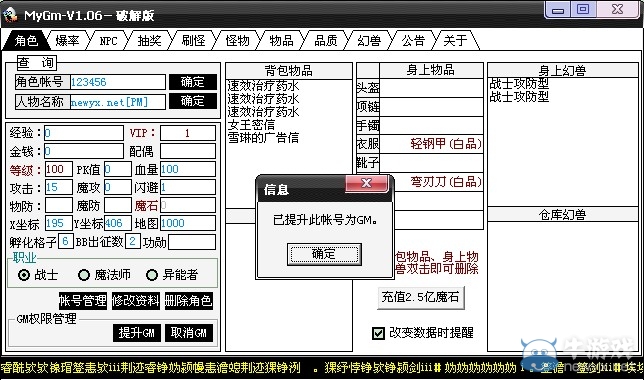Click the empty 靴子 equipment slot
644x380 pixels.
pyautogui.click(x=431, y=163)
